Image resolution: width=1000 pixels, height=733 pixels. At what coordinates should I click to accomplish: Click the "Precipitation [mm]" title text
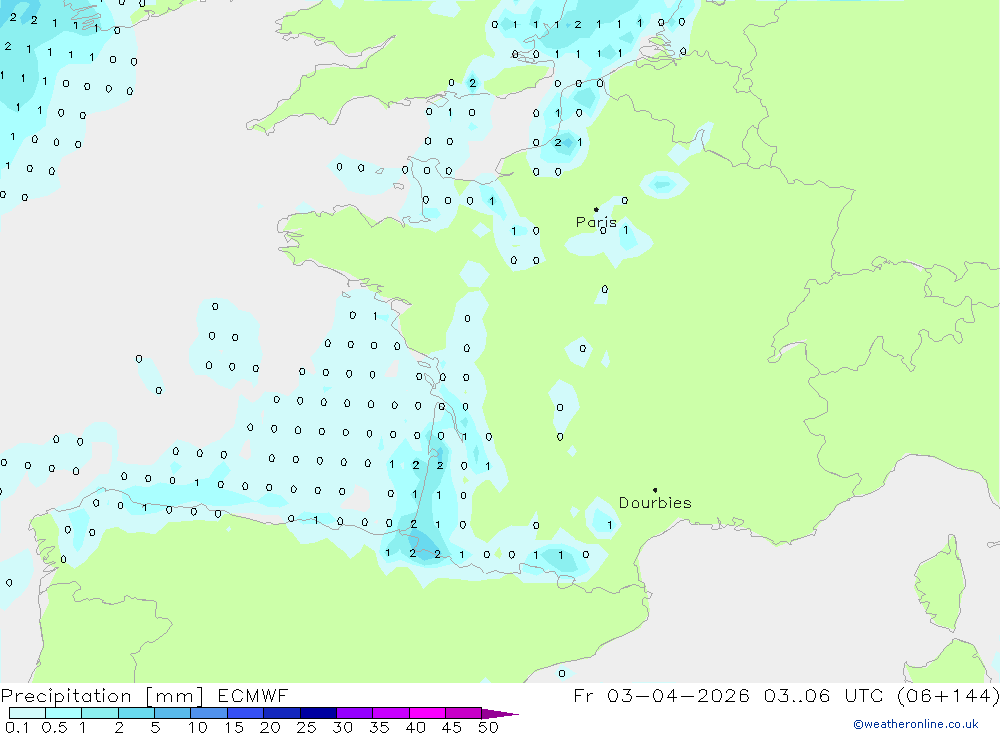pyautogui.click(x=102, y=696)
